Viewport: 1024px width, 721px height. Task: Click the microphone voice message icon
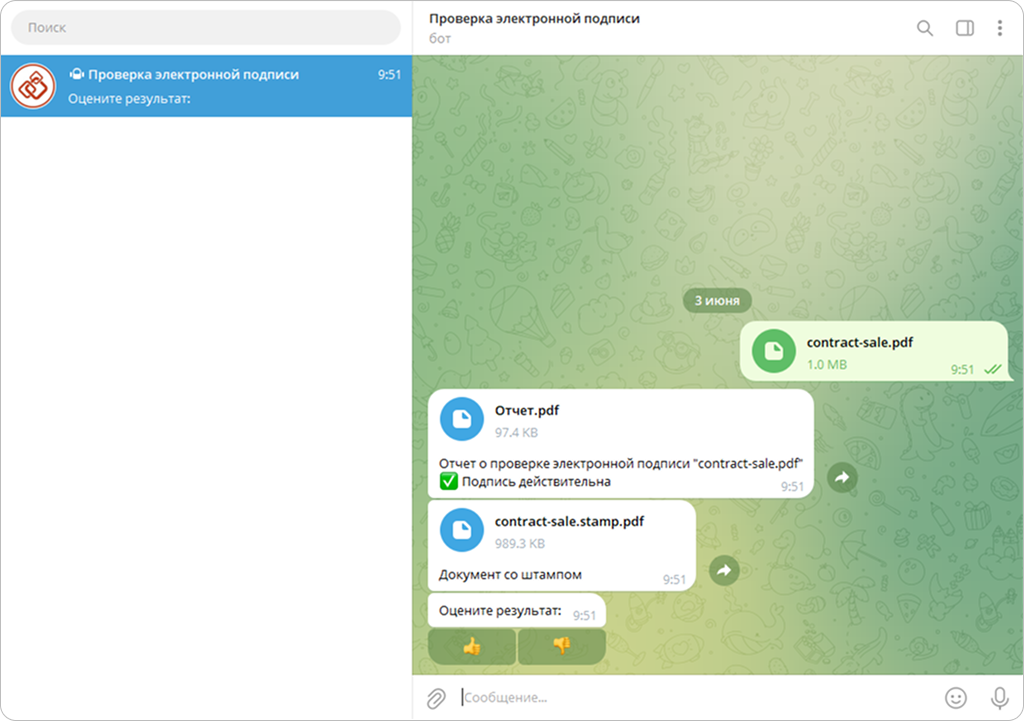tap(998, 697)
